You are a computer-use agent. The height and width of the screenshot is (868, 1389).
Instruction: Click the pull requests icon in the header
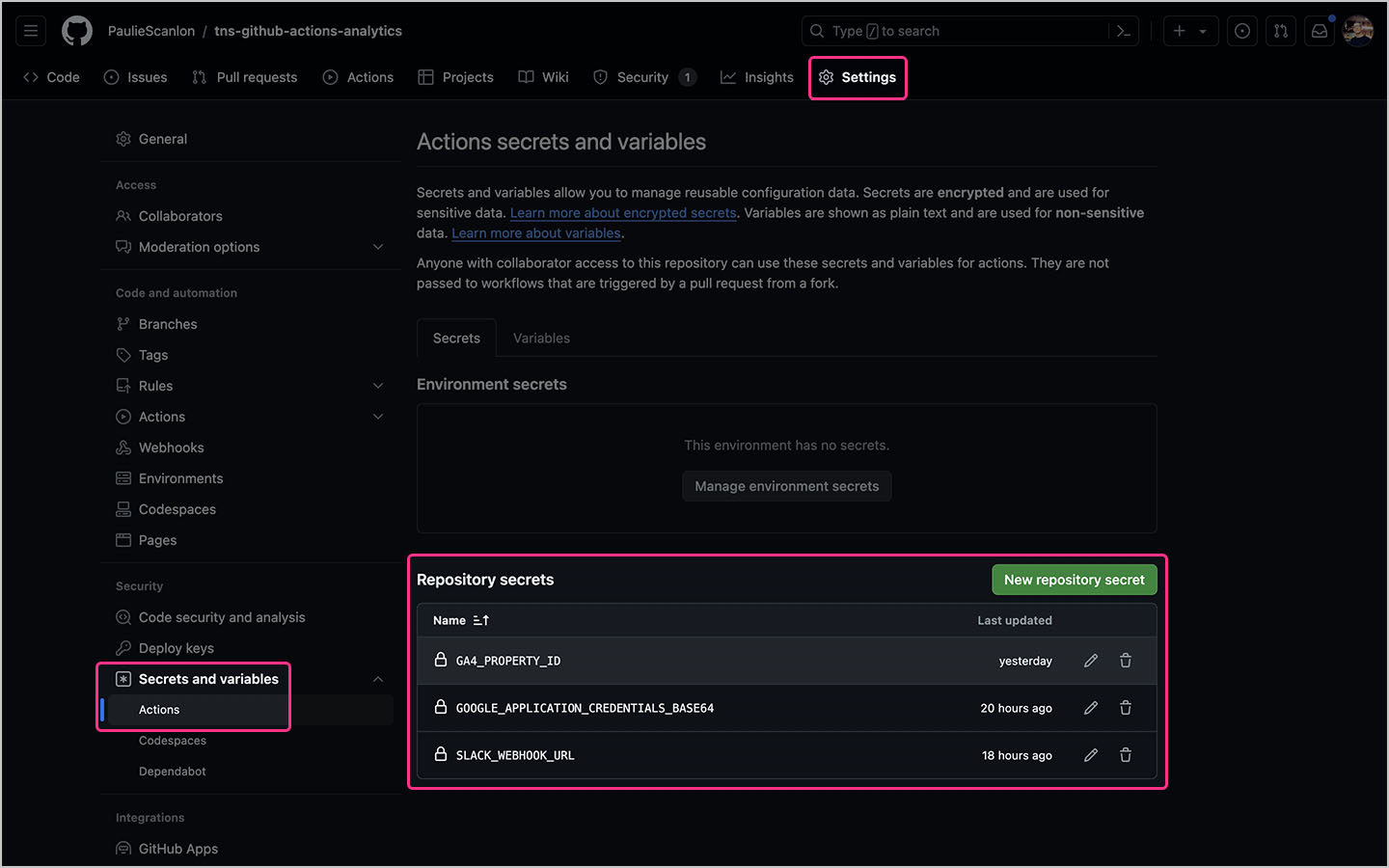point(1280,30)
